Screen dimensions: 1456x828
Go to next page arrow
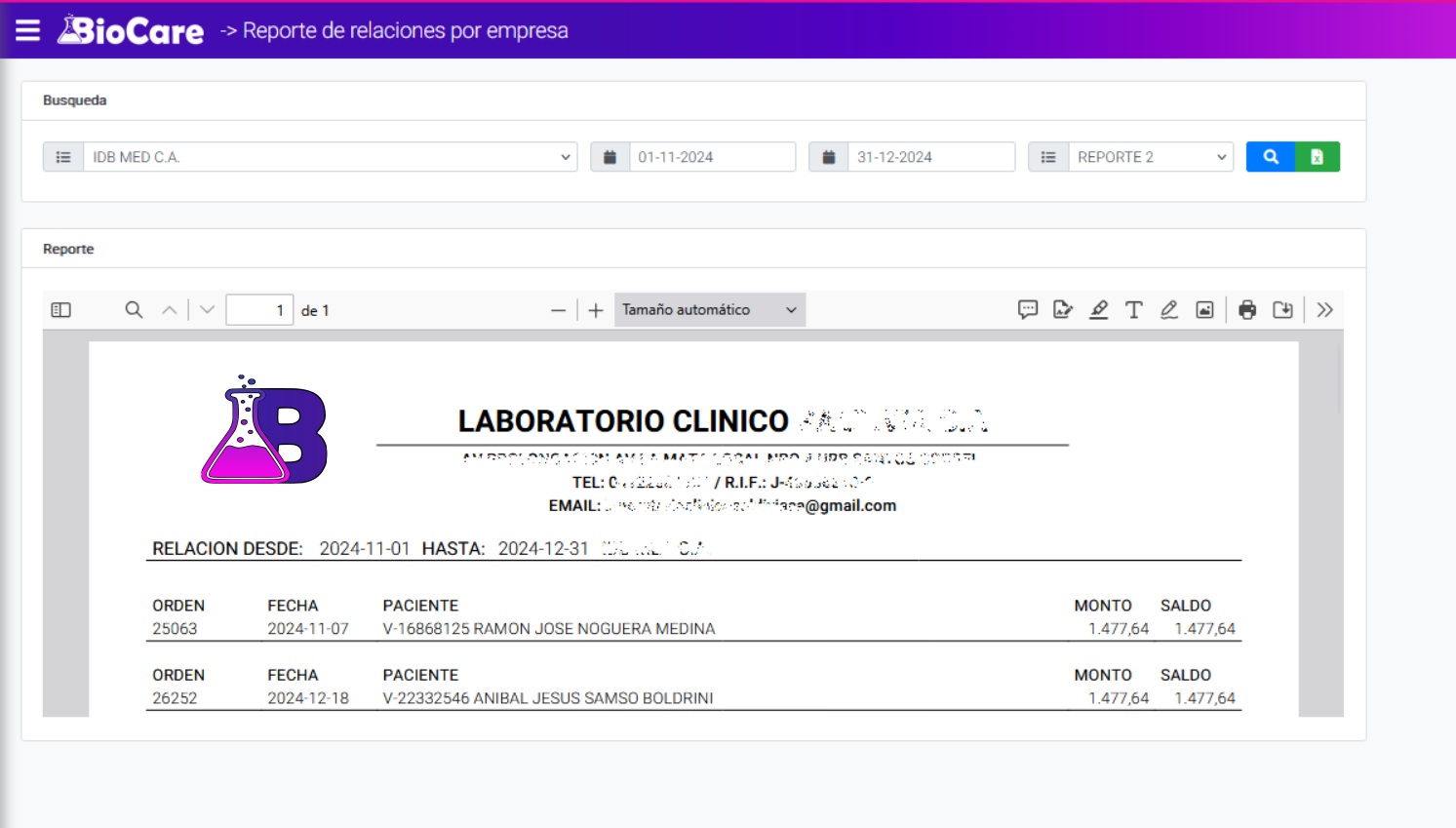pyautogui.click(x=207, y=310)
